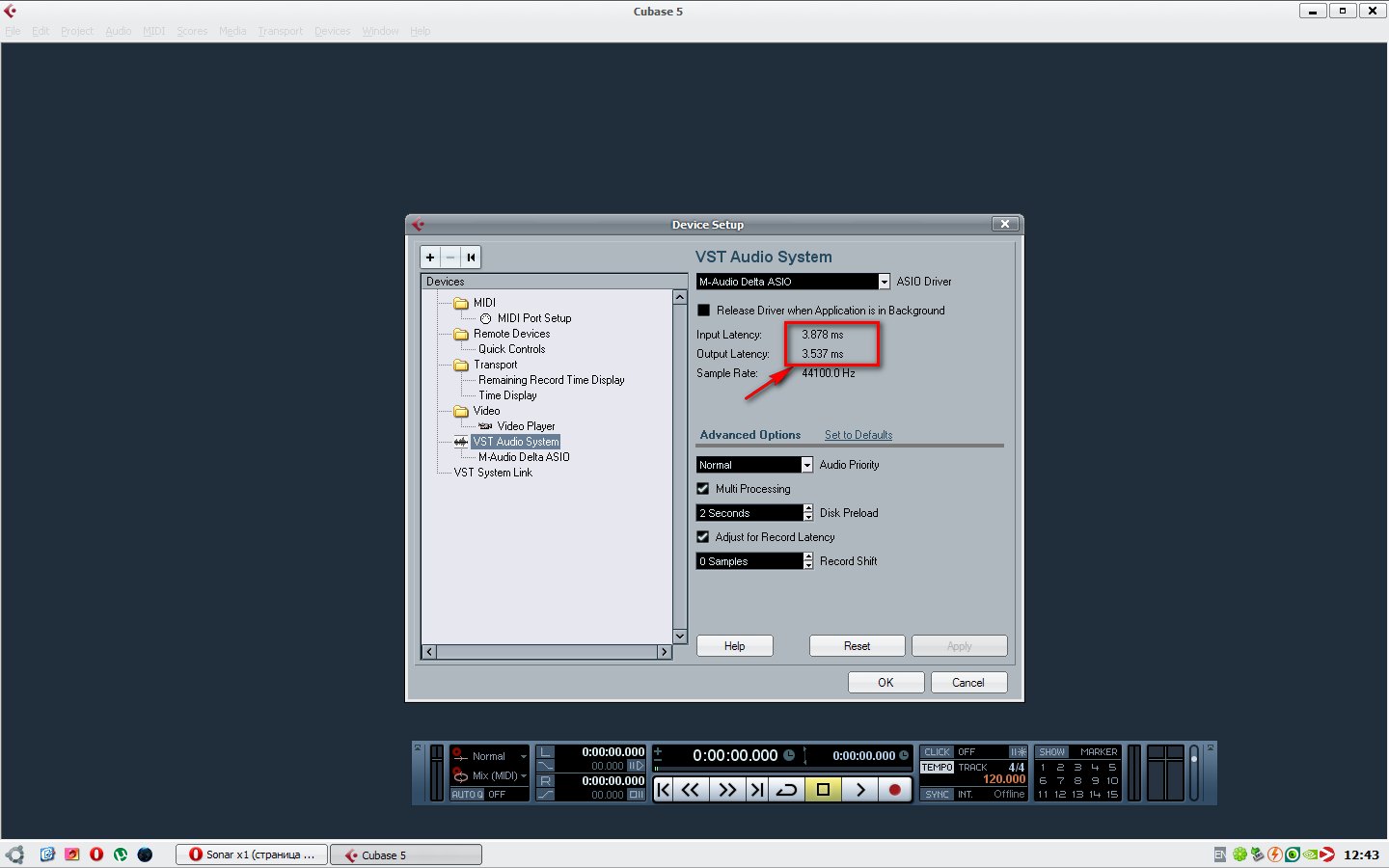The height and width of the screenshot is (868, 1389).
Task: Click the secondary time display clock icon
Action: tap(904, 755)
